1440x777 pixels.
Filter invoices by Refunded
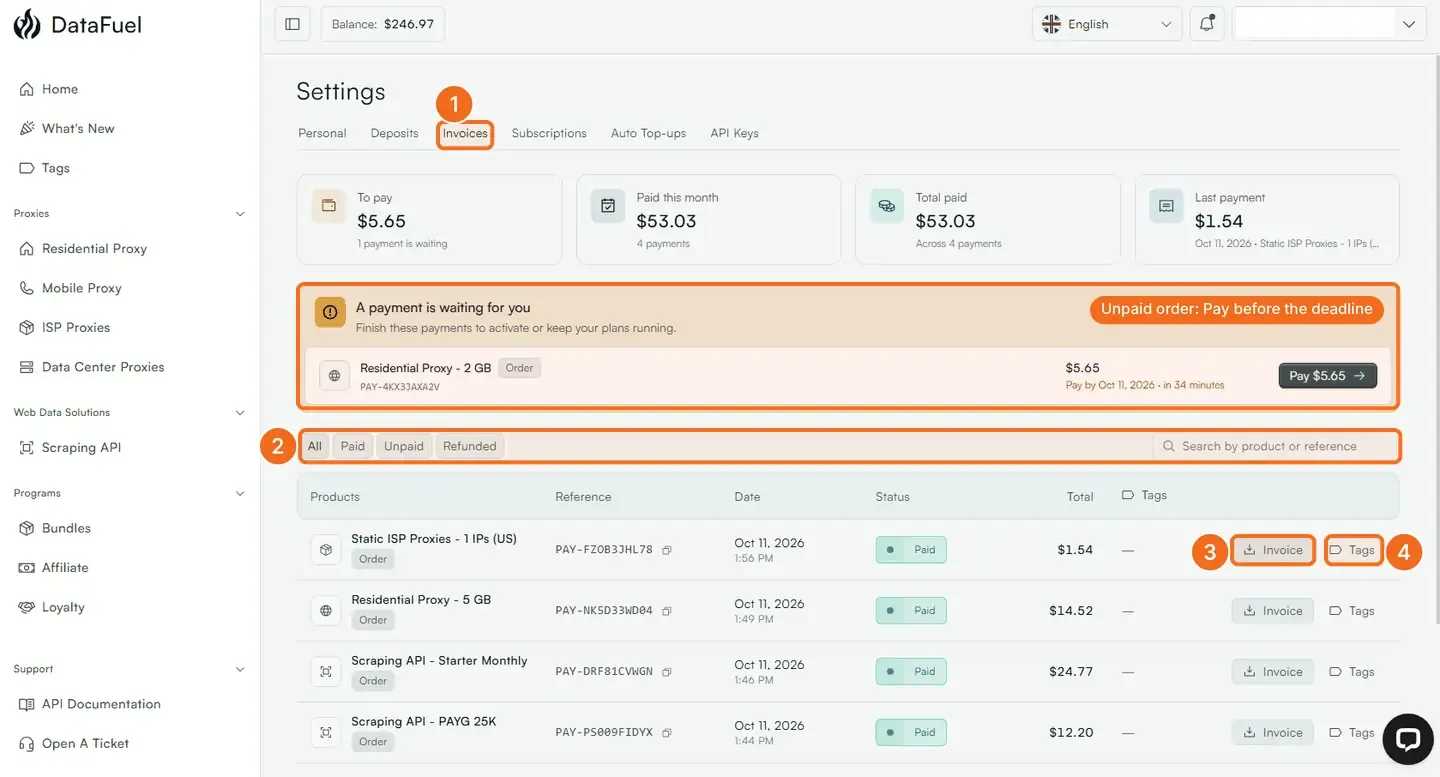[470, 446]
